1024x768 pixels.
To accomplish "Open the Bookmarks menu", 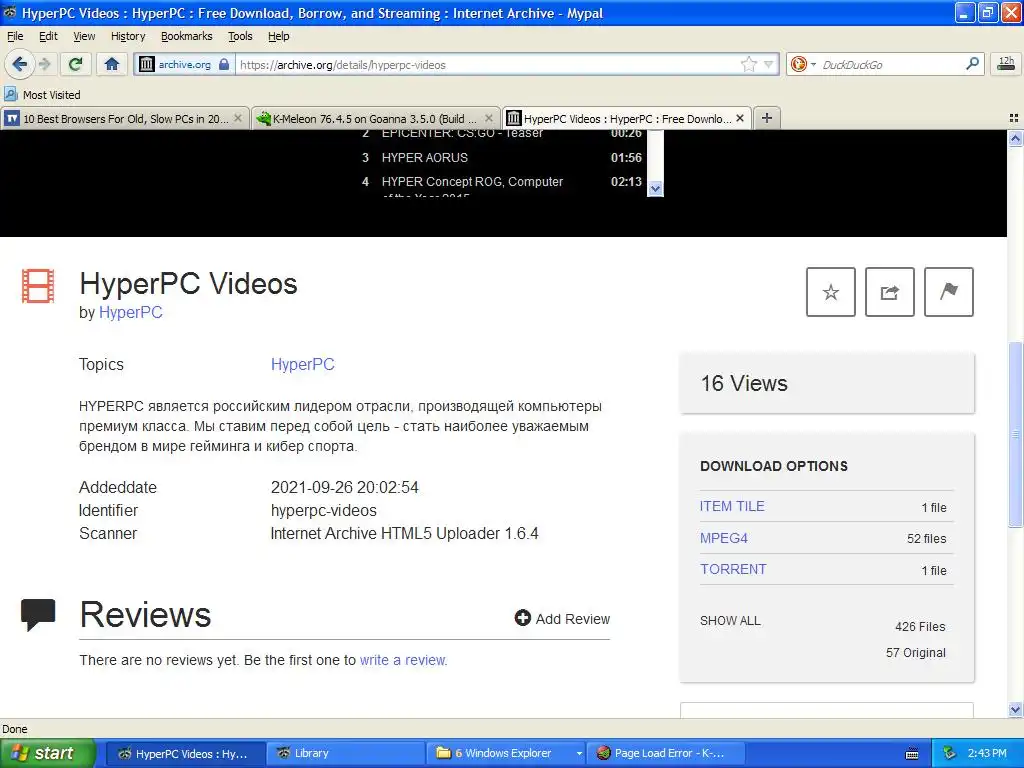I will (186, 36).
